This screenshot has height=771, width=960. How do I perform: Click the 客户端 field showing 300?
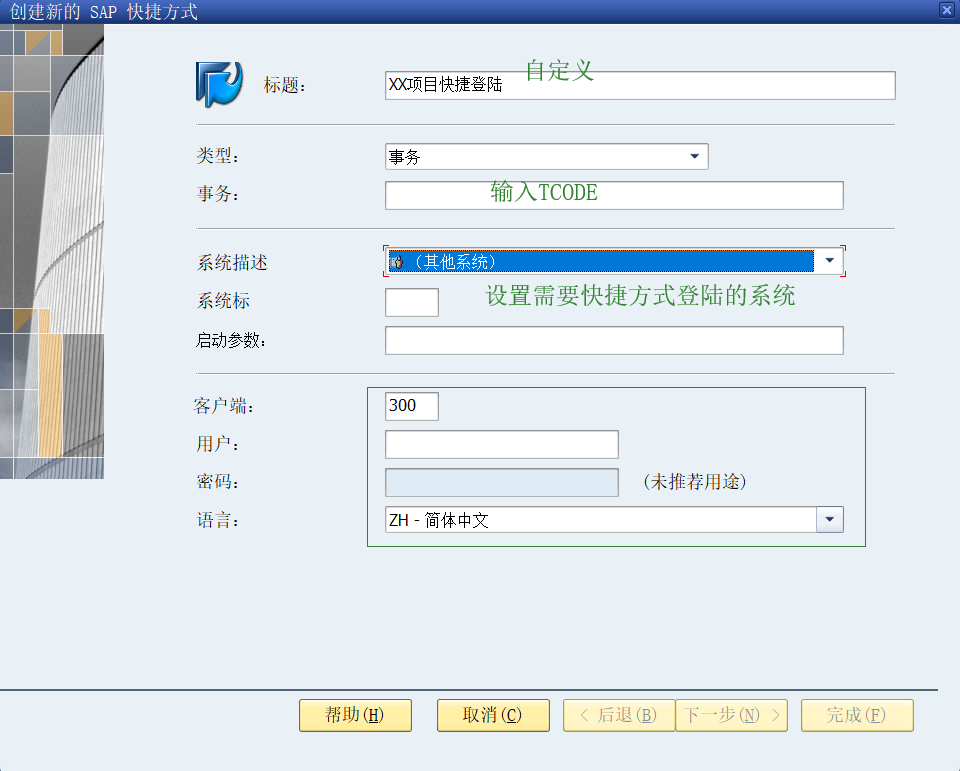coord(411,406)
